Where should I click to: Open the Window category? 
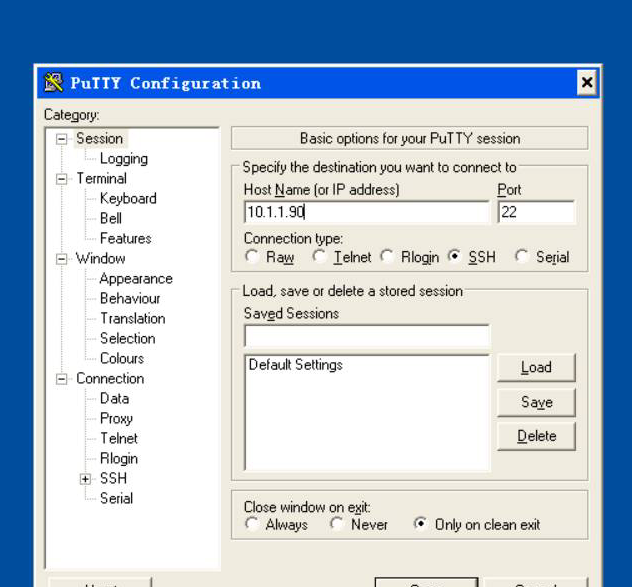tap(101, 258)
